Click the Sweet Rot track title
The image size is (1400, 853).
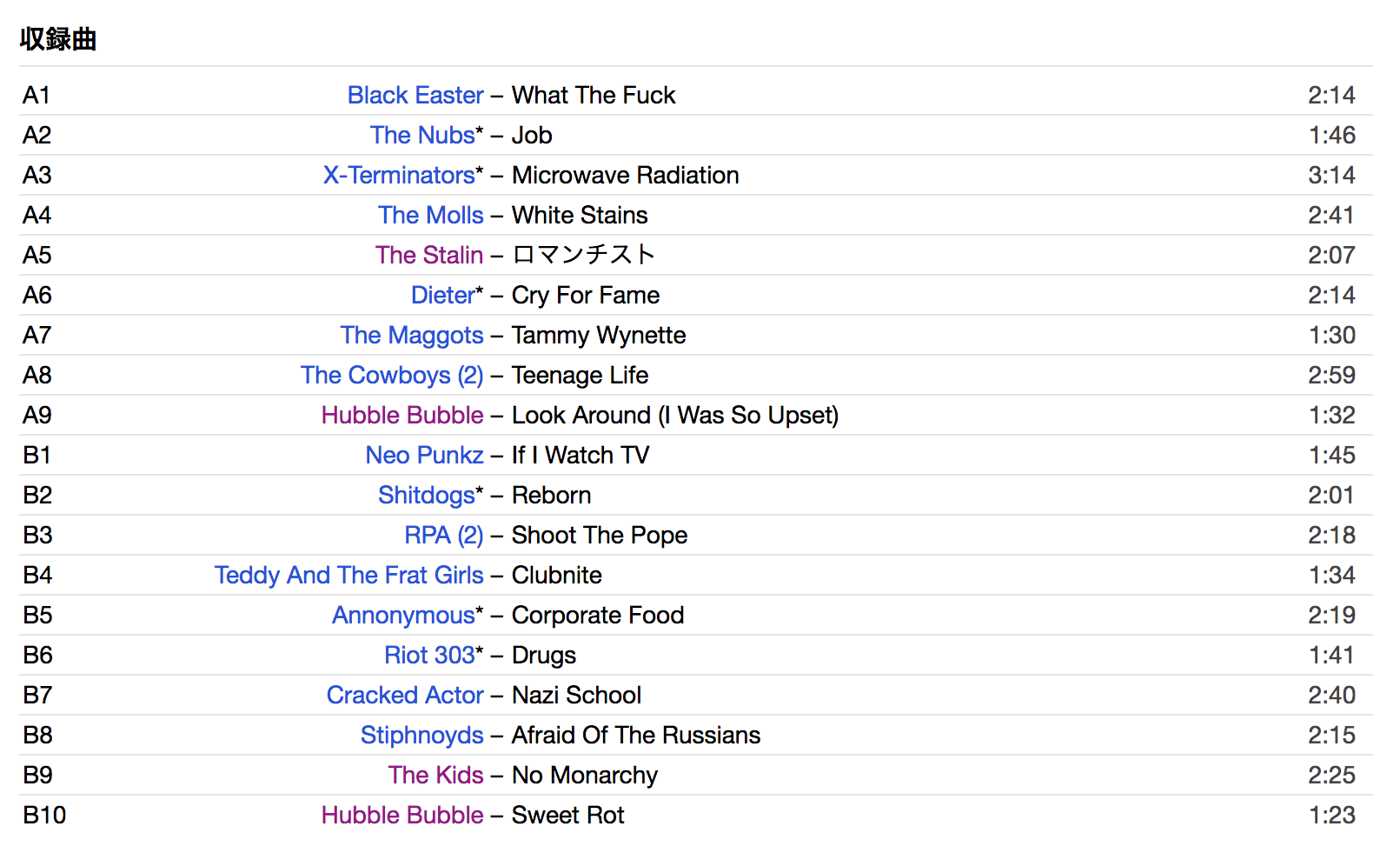567,815
